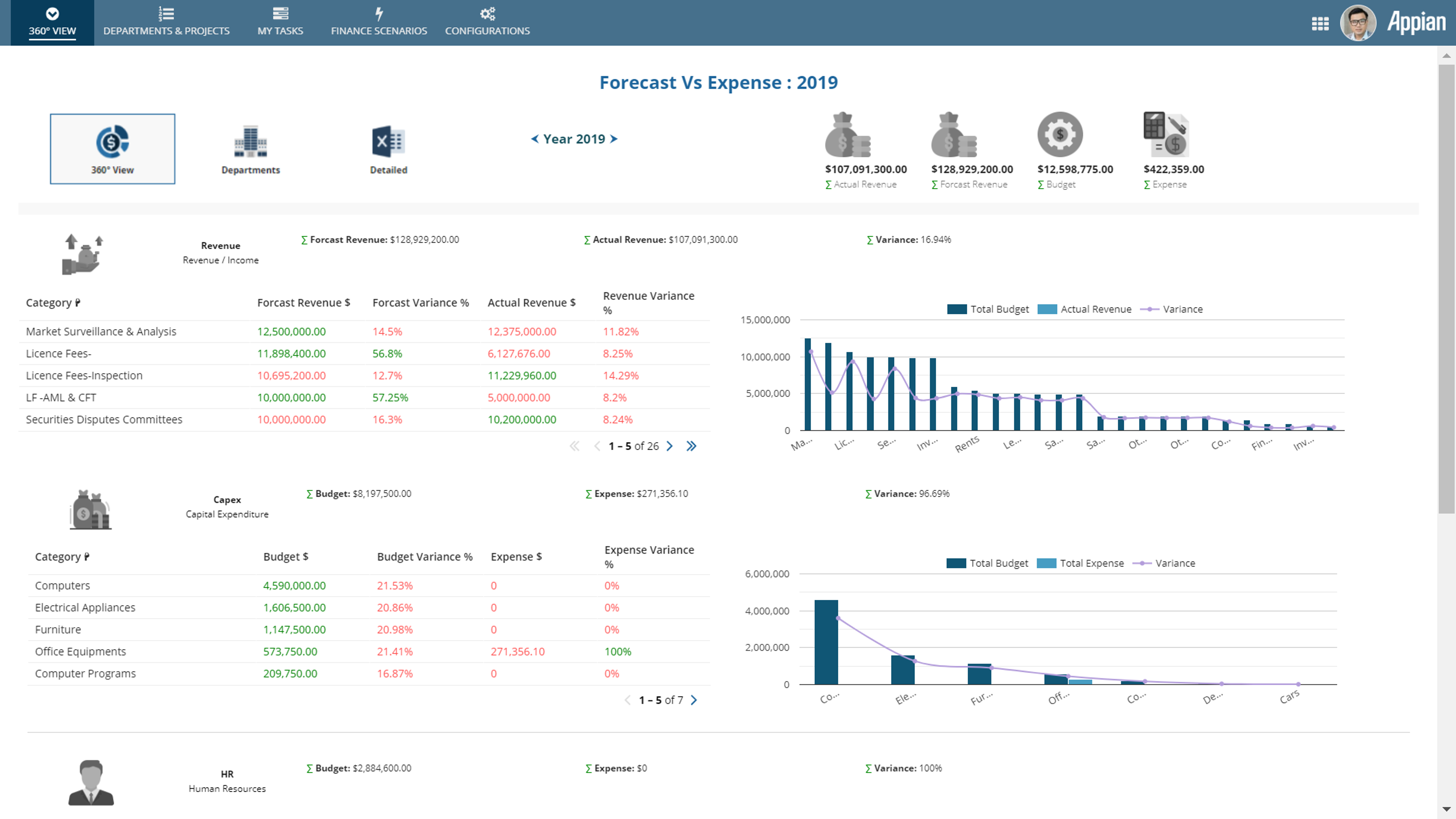Click previous page arrow of Revenue table

pos(598,447)
